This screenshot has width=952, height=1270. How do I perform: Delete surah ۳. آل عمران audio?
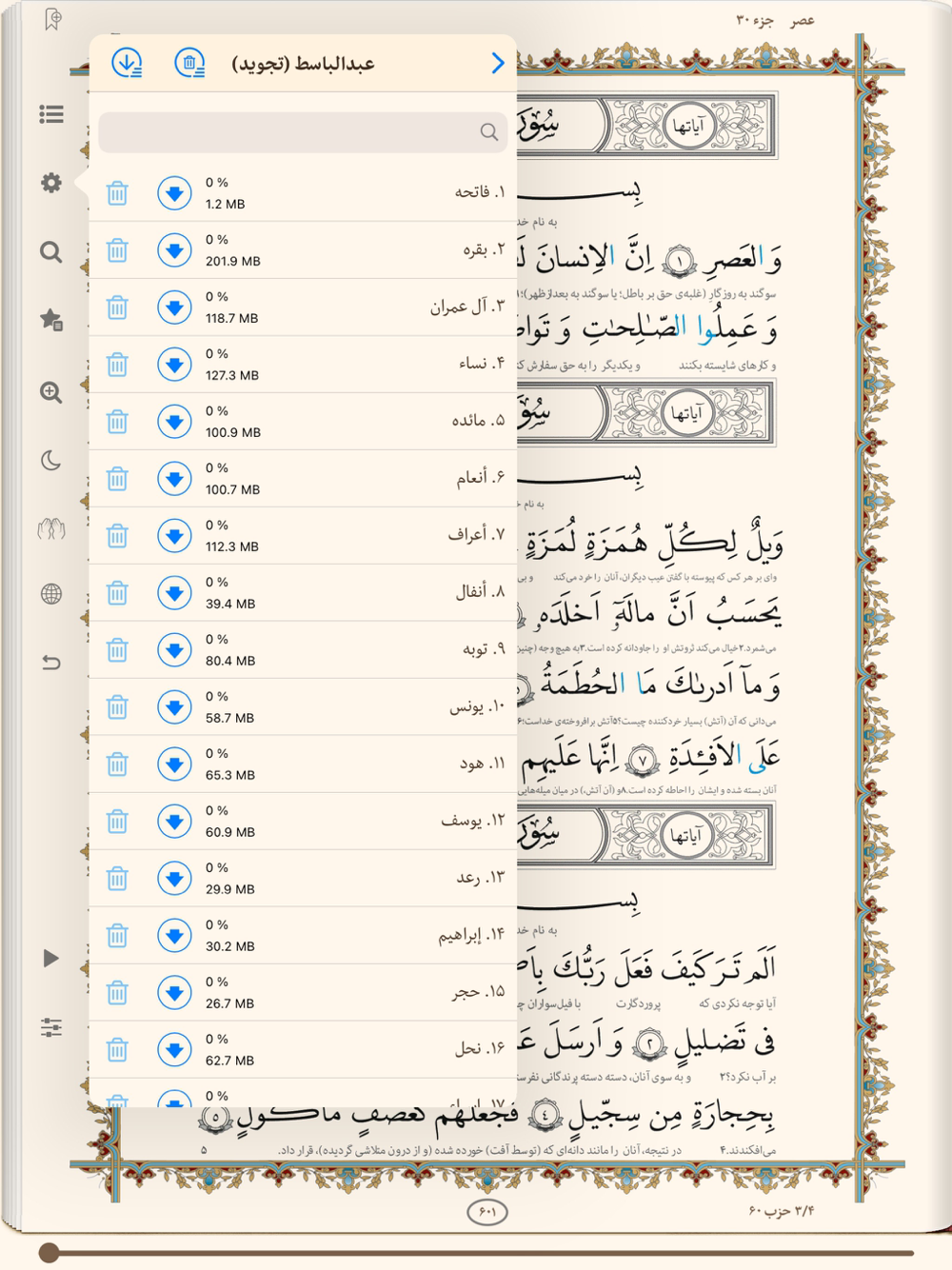pos(117,308)
